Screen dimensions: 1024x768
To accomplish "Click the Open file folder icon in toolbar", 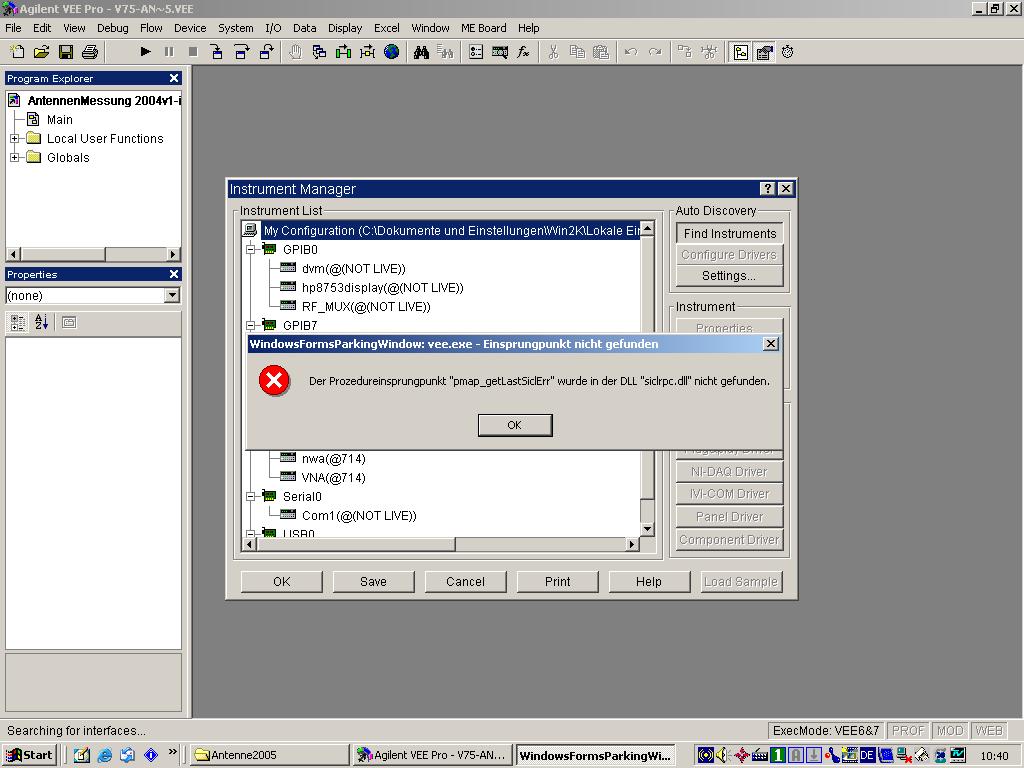I will pos(41,52).
